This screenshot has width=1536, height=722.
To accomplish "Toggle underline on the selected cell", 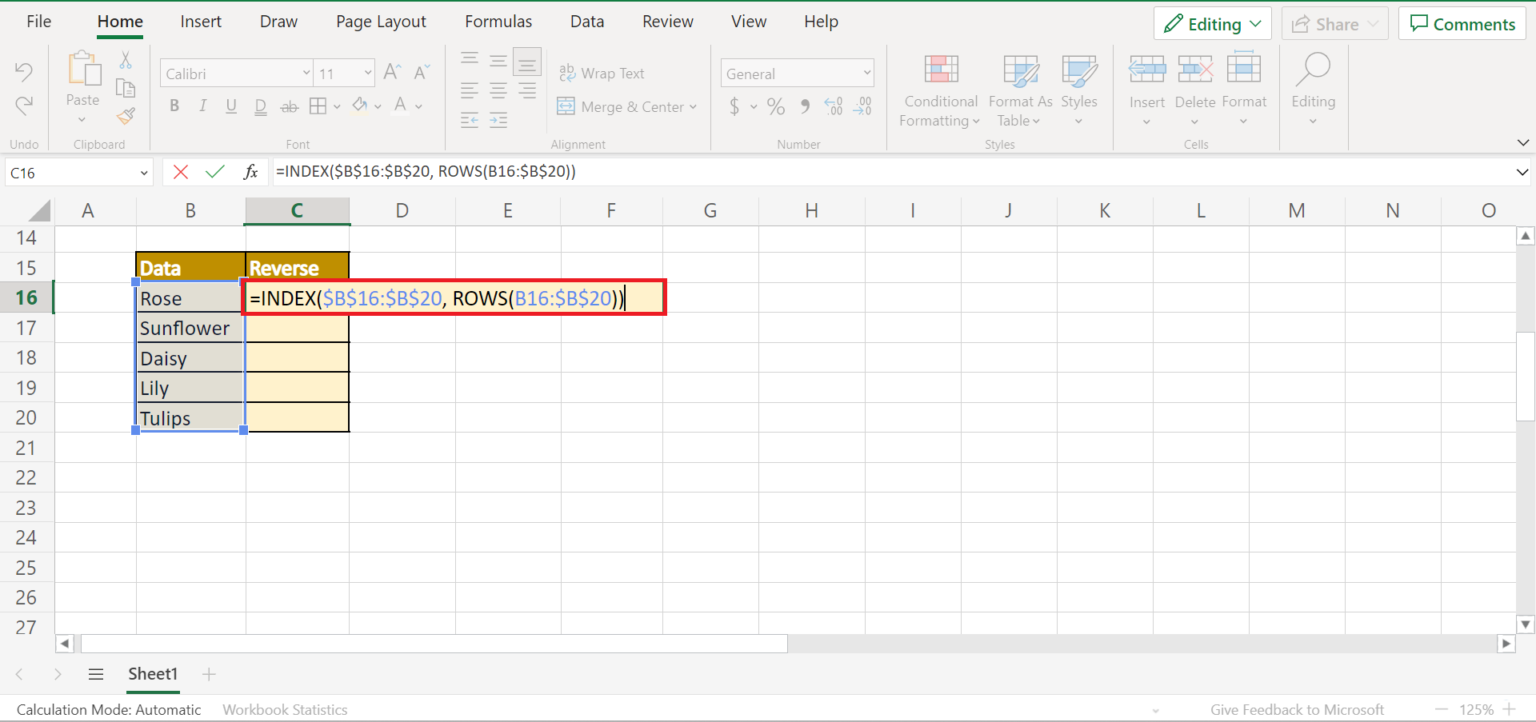I will pyautogui.click(x=231, y=105).
